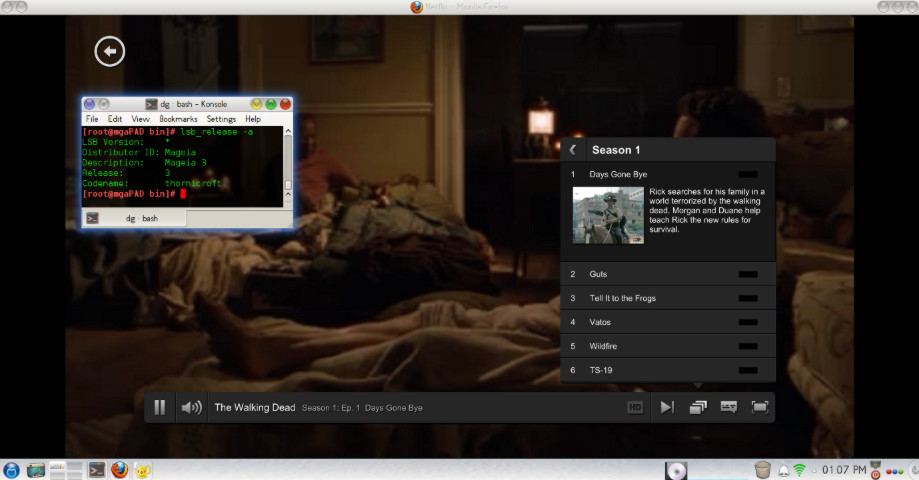
Task: Expand hidden system tray icons arrow
Action: [814, 471]
